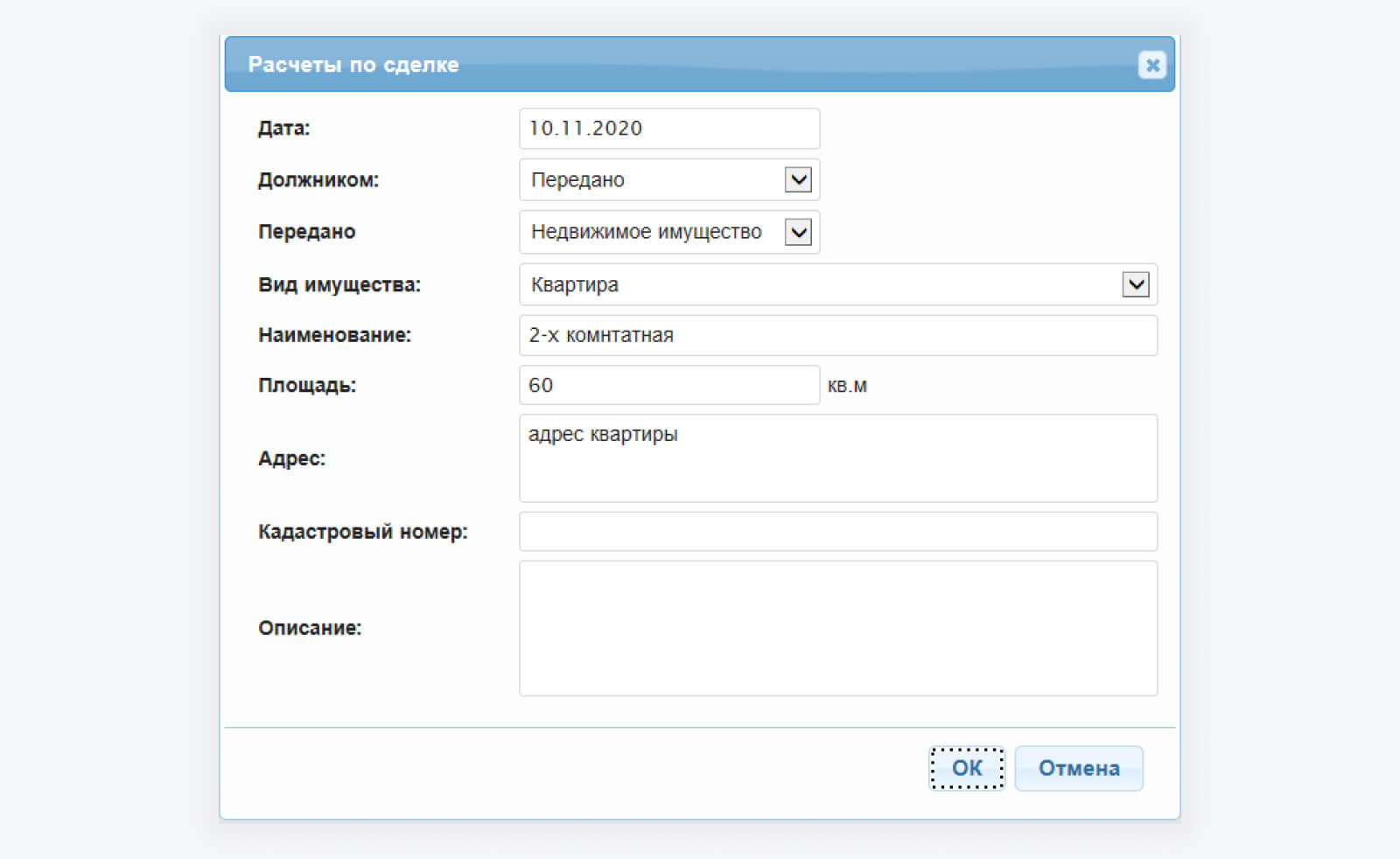Click the Площадь: label
Viewport: 1400px width, 859px height.
(x=307, y=386)
